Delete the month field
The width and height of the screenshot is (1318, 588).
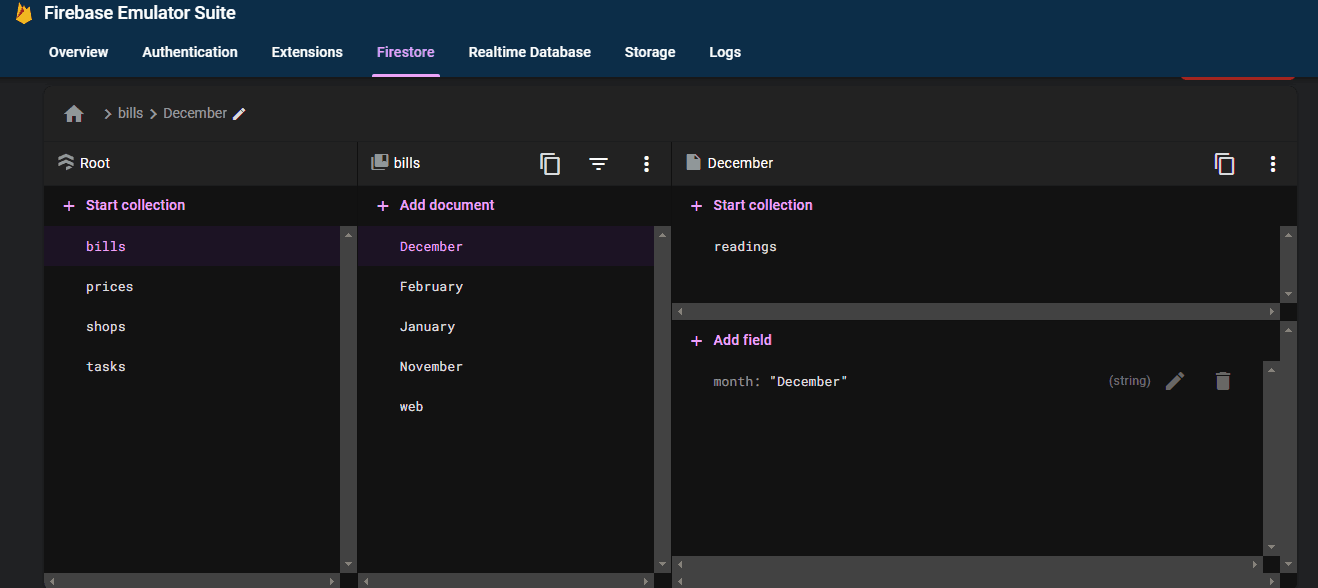click(x=1222, y=381)
